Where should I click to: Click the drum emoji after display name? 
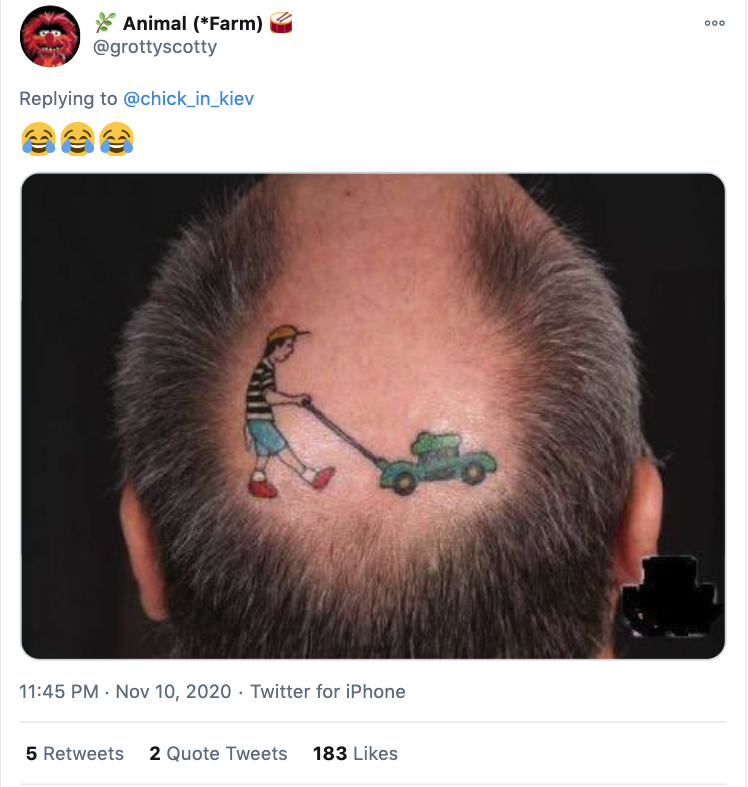tap(281, 23)
